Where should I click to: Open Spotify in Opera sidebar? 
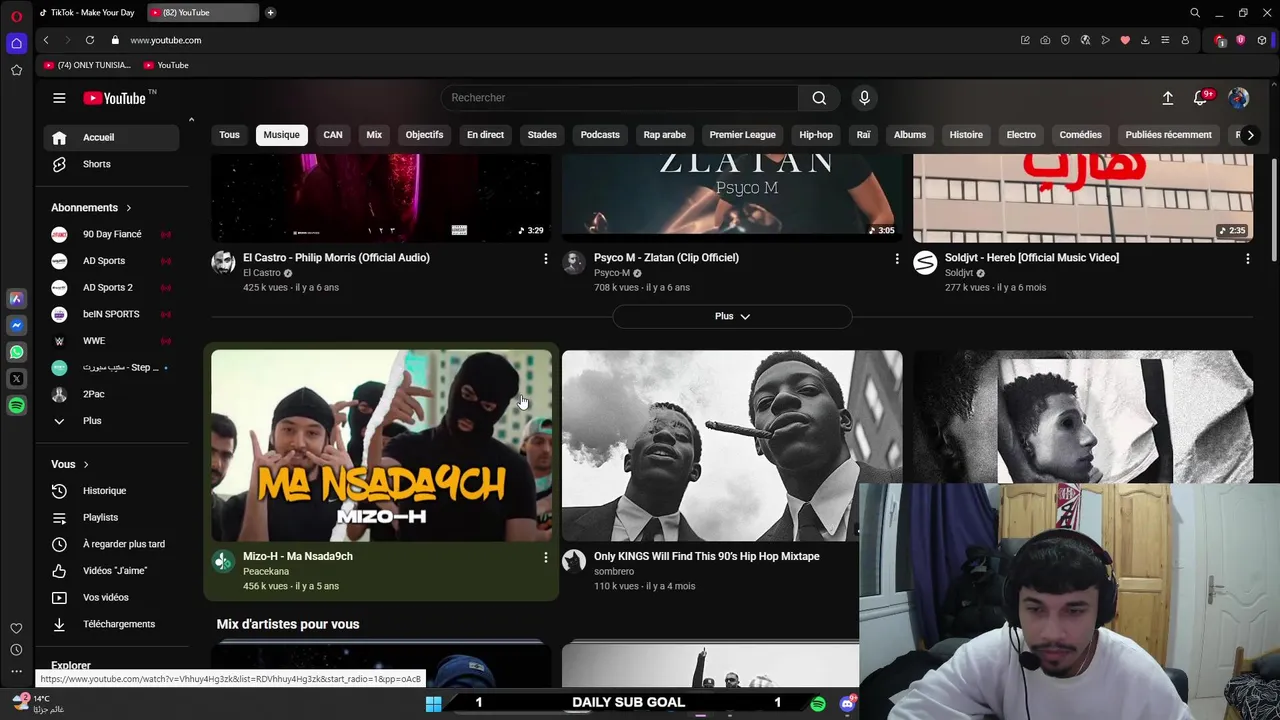click(x=16, y=405)
